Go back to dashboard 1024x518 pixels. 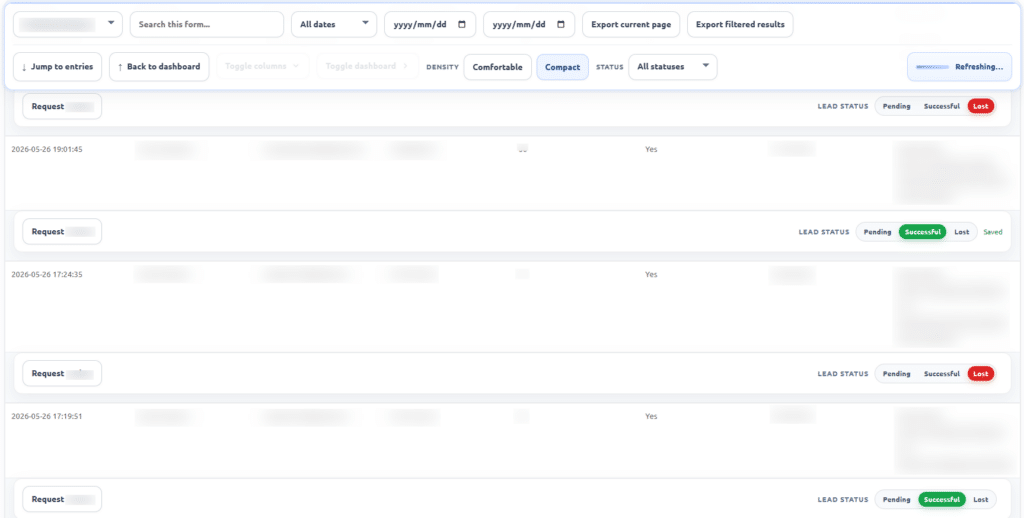pyautogui.click(x=159, y=67)
